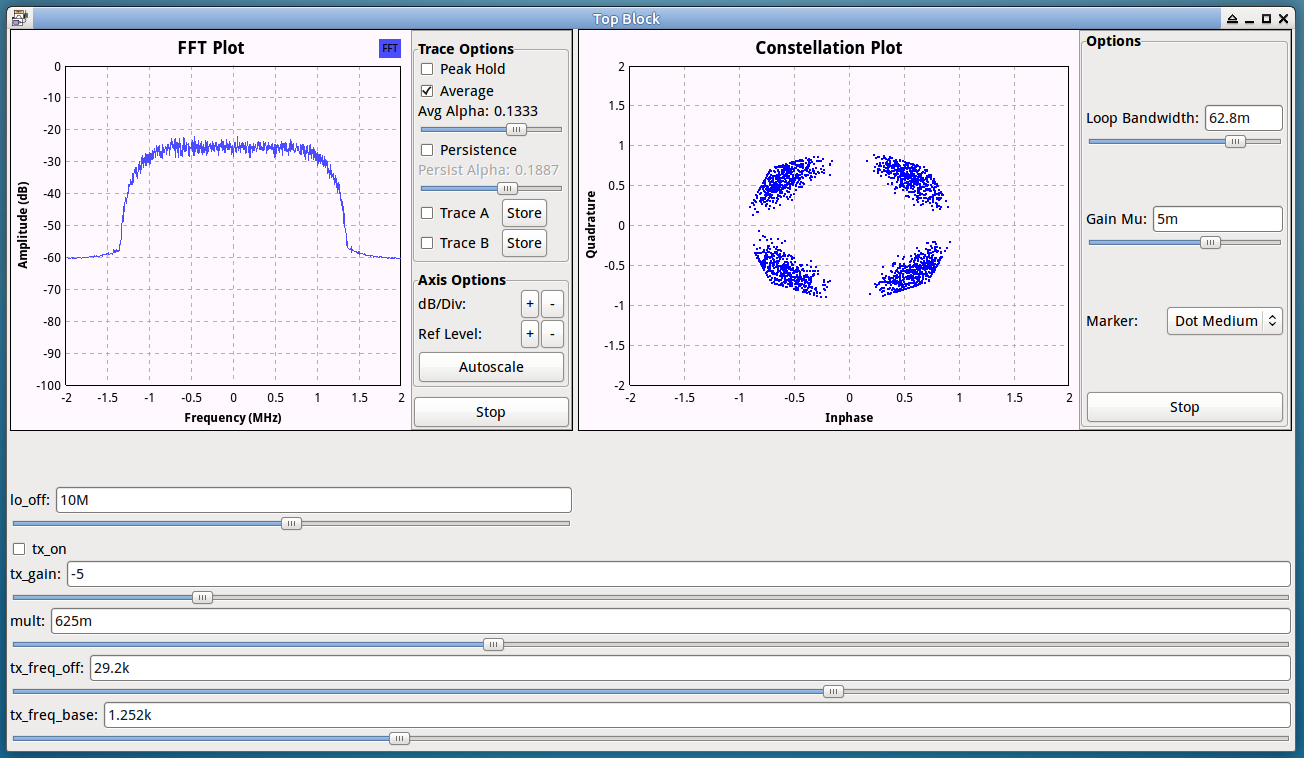Screen dimensions: 1304x758
Task: Click the Frequency (MHz) axis label
Action: coord(233,418)
